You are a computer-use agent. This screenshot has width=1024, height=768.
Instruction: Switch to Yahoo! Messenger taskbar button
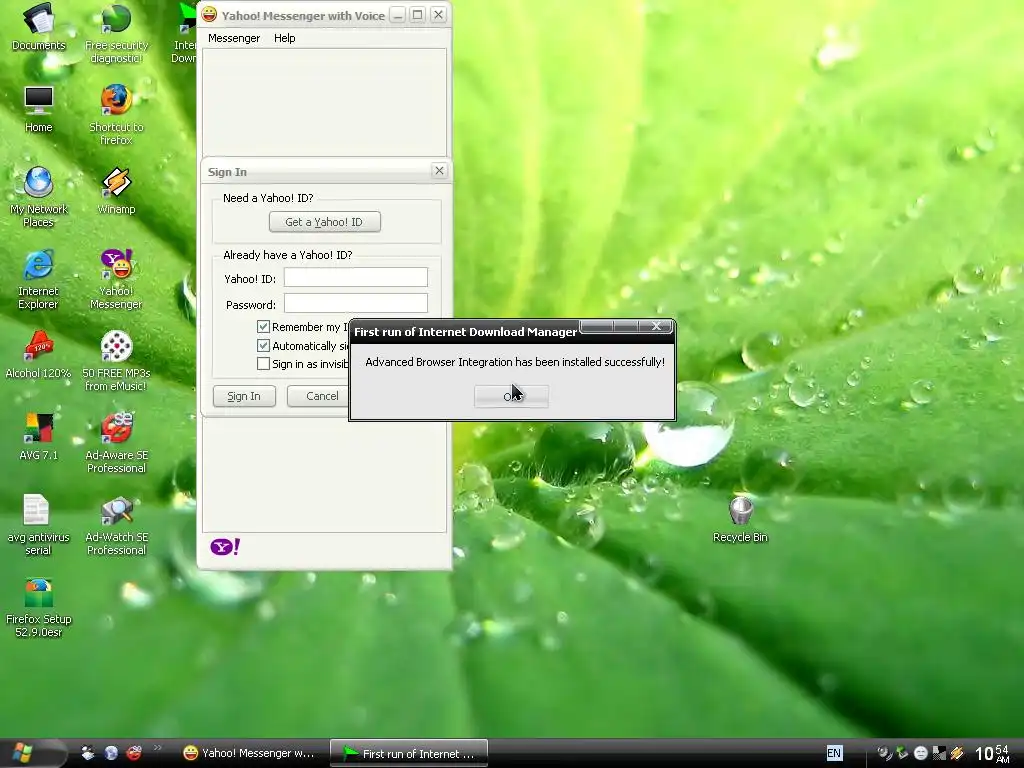coord(249,753)
